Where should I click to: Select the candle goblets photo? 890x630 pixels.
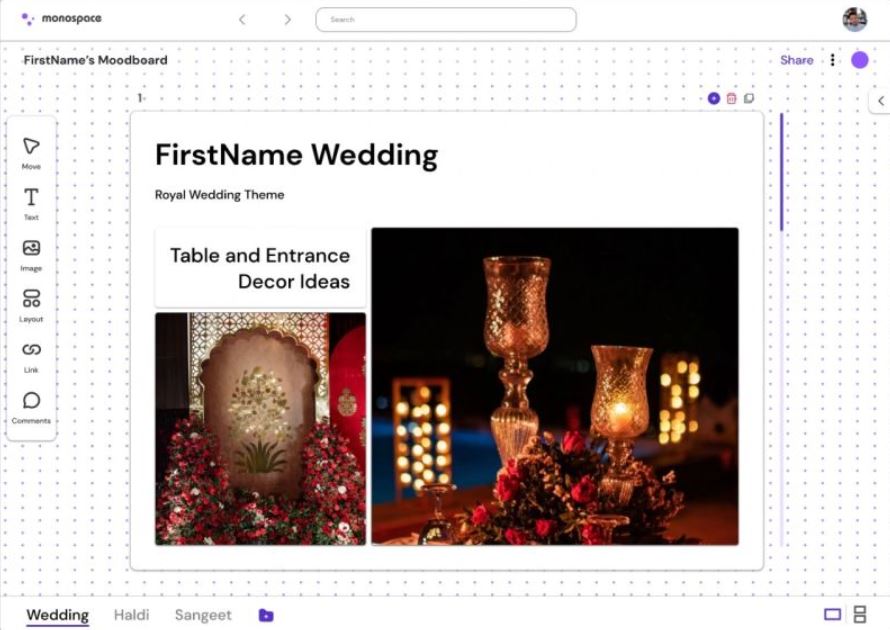click(555, 387)
